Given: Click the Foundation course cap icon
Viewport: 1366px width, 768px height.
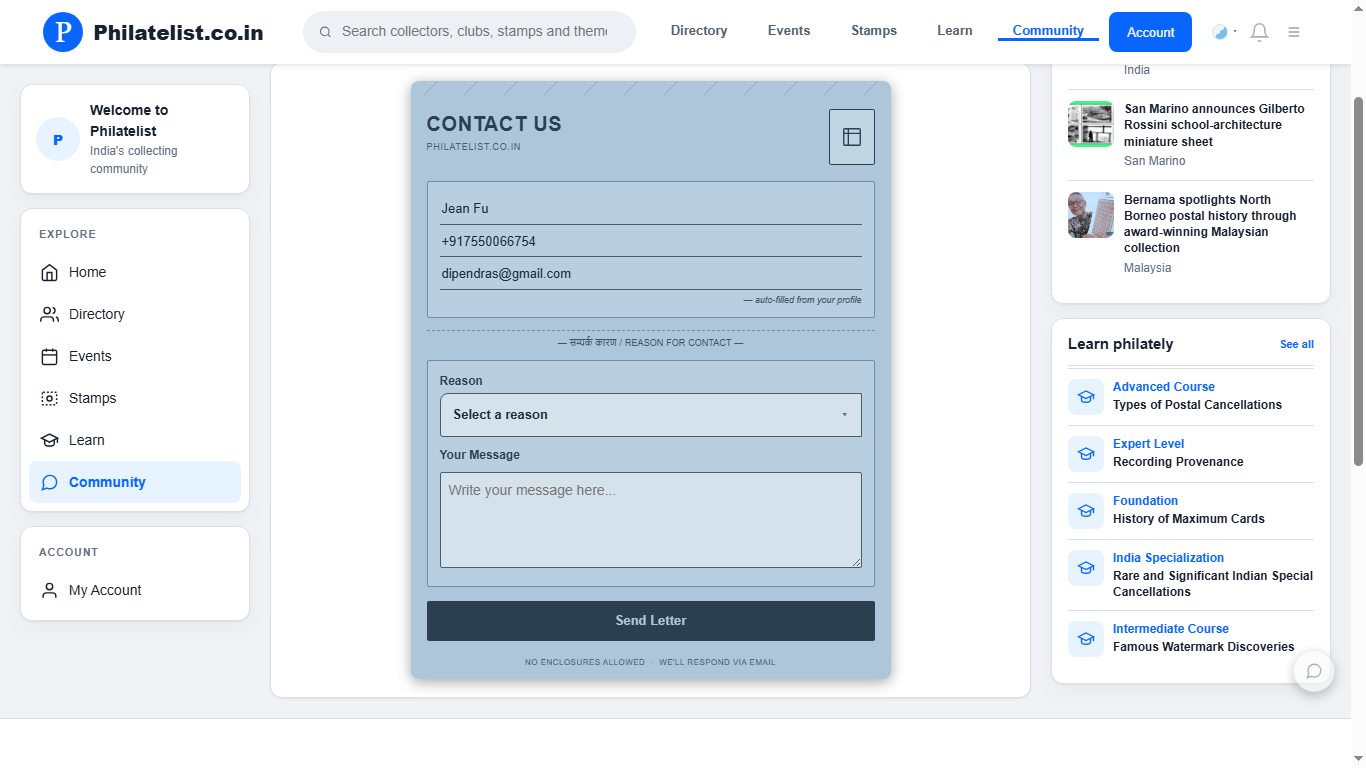Looking at the screenshot, I should pos(1086,510).
